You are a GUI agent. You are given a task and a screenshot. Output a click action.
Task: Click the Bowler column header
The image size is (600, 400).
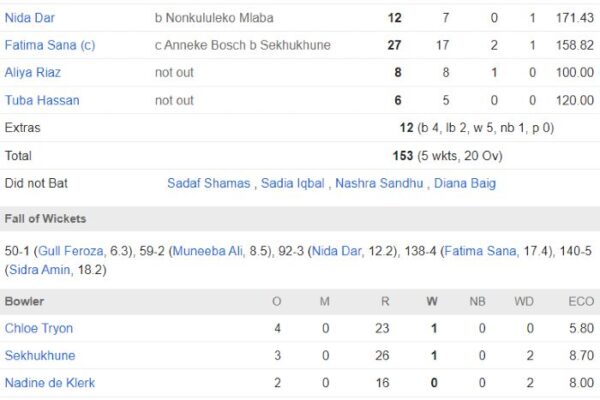(25, 301)
